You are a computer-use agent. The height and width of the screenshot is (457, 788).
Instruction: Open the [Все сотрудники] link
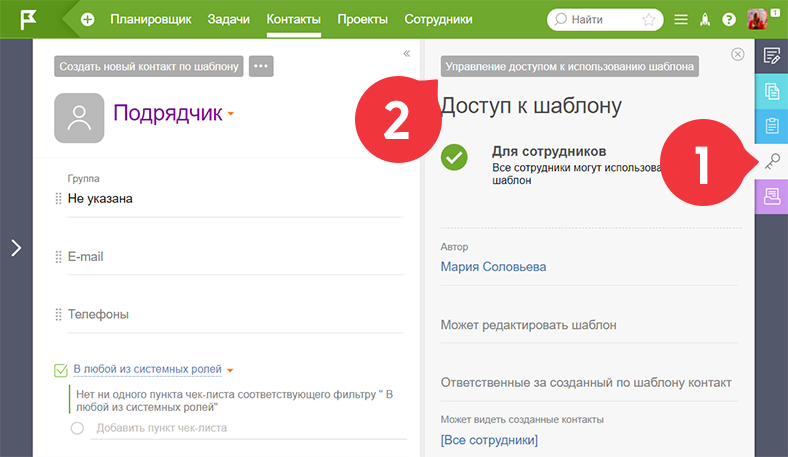[x=489, y=440]
